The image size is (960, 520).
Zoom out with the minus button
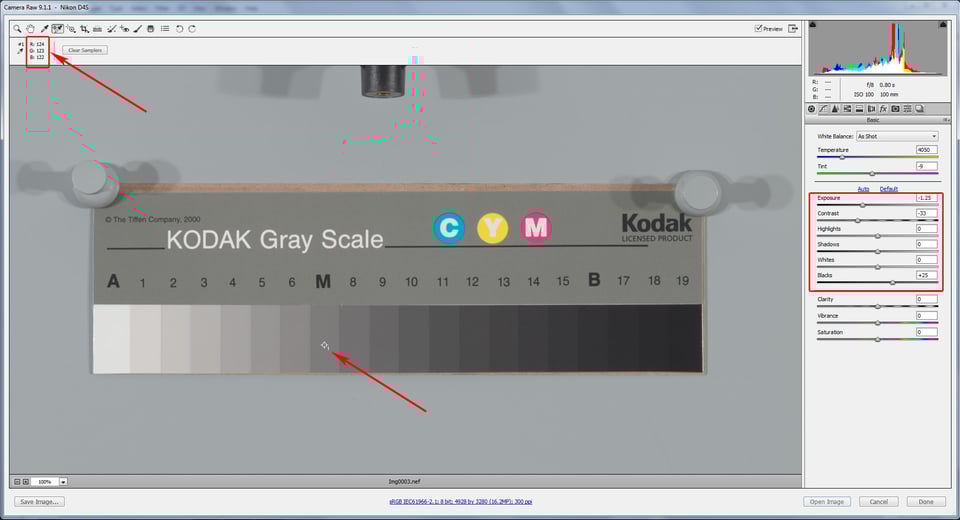[x=17, y=481]
